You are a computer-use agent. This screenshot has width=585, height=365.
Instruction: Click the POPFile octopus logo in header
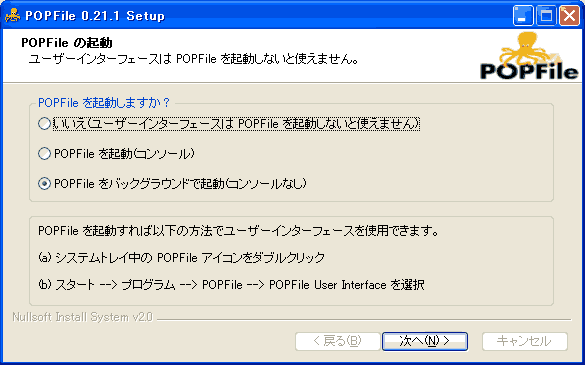point(529,56)
